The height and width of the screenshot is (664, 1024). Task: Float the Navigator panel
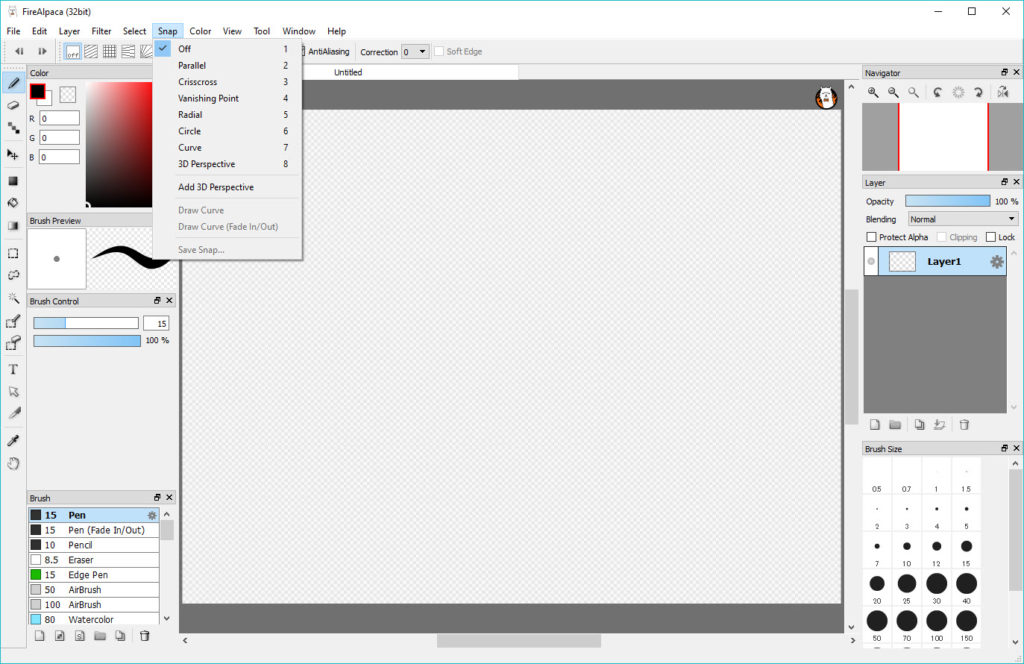point(1004,72)
